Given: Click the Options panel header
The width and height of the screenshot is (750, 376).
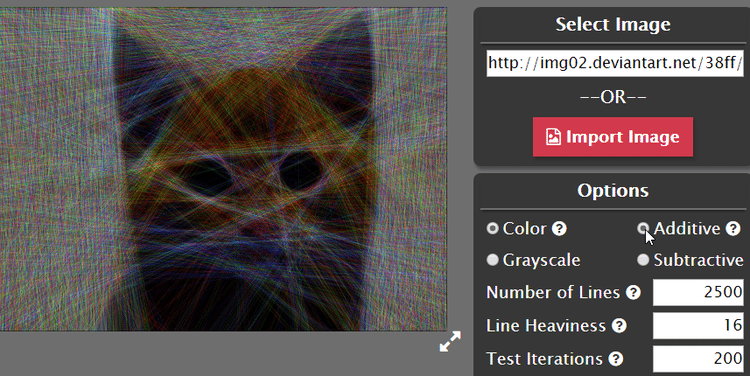Looking at the screenshot, I should 613,190.
